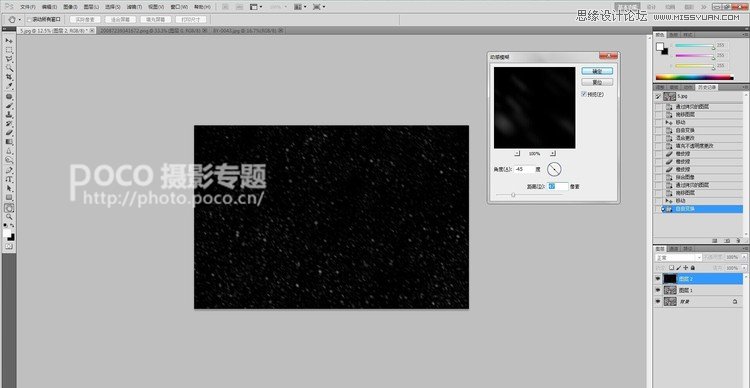Open view extras dropdown in top bar
Viewport: 750px width, 388px height.
[x=256, y=7]
